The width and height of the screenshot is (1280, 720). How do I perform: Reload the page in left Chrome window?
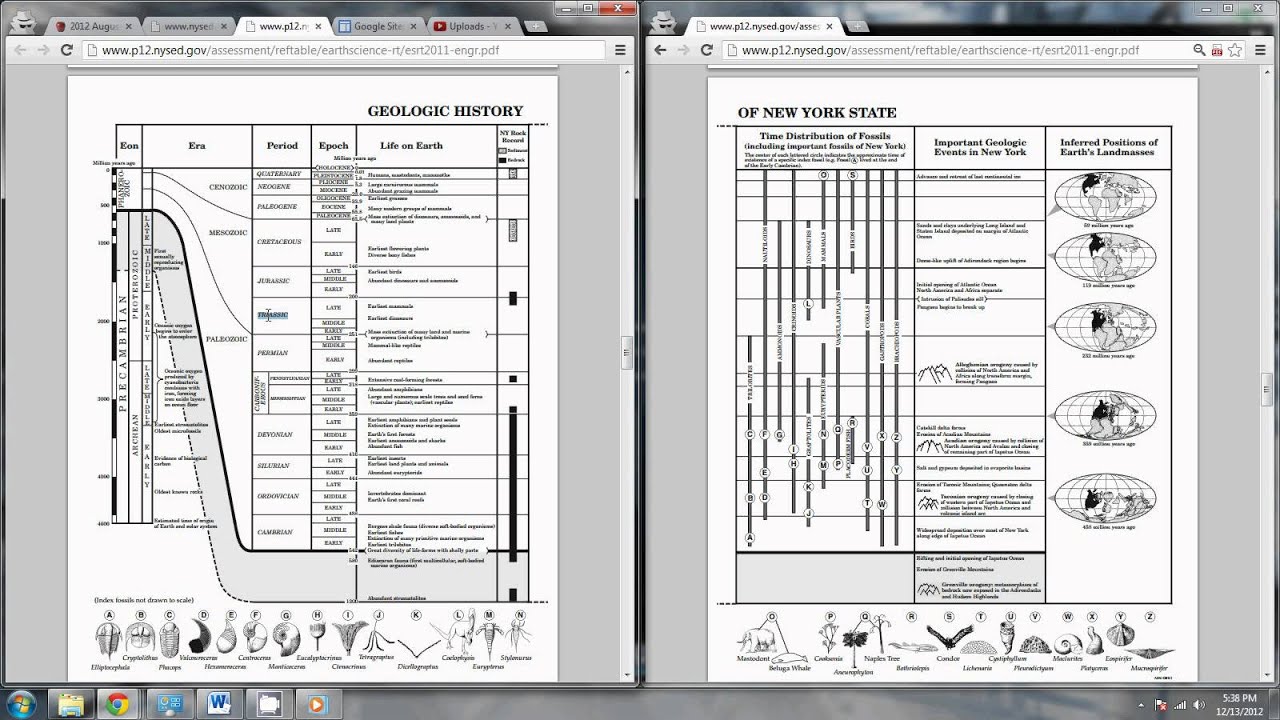pyautogui.click(x=67, y=49)
